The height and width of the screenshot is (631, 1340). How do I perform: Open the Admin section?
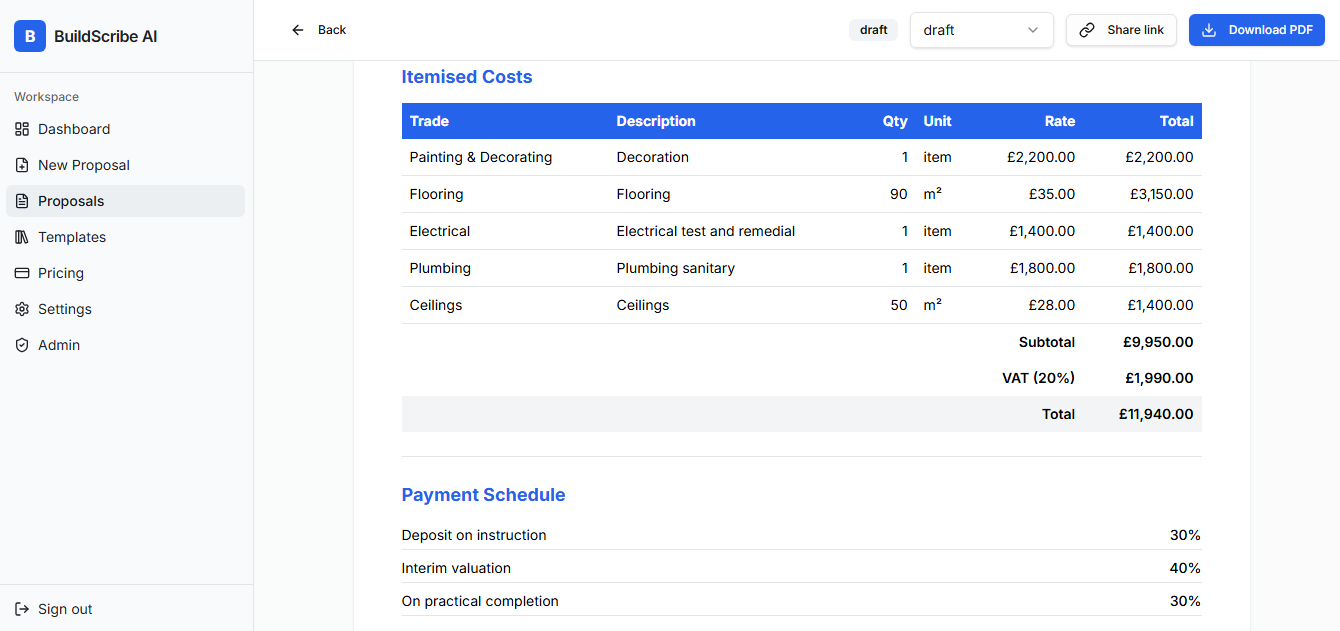(125, 345)
